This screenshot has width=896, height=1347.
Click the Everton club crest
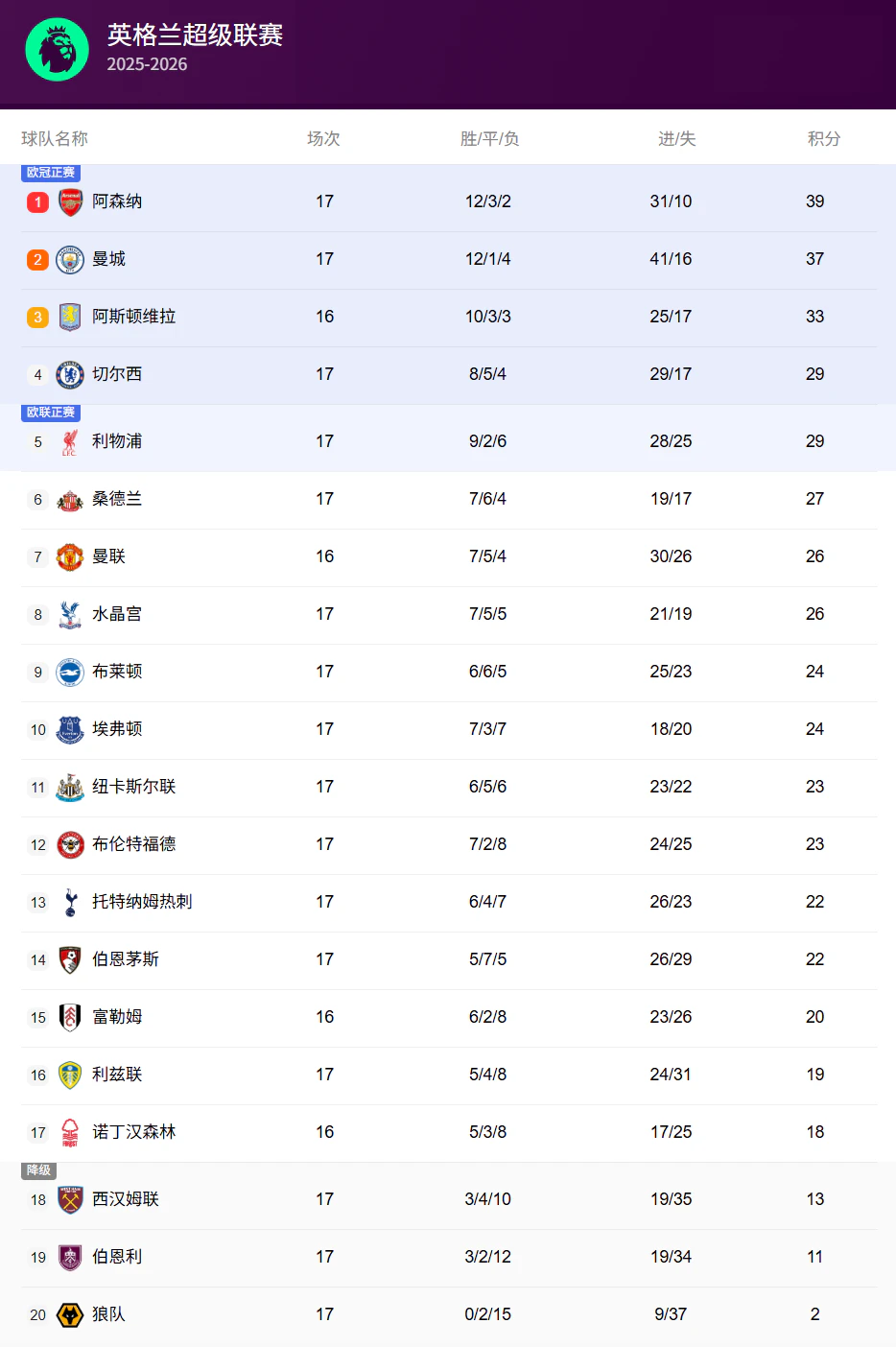pyautogui.click(x=70, y=730)
